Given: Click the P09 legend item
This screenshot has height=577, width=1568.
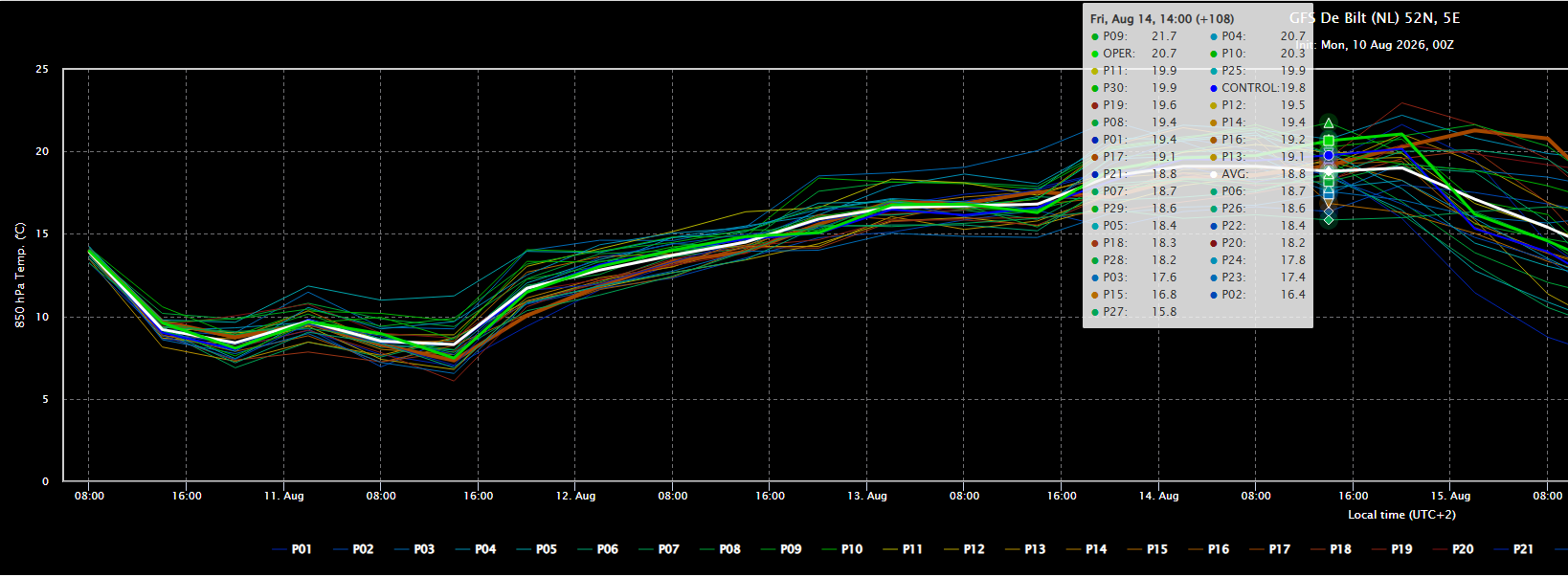Looking at the screenshot, I should coord(781,549).
